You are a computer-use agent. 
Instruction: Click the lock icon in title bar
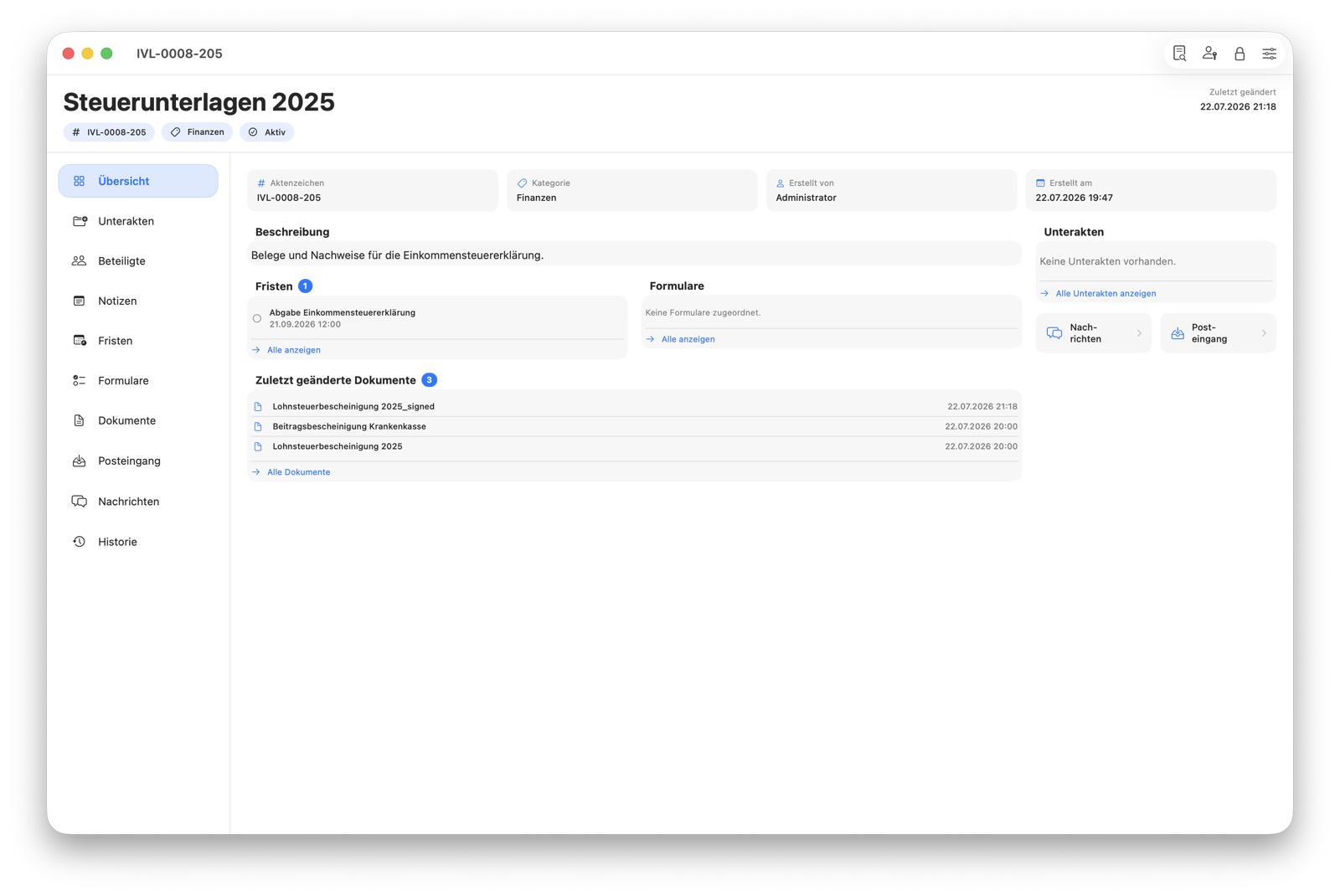coord(1239,54)
